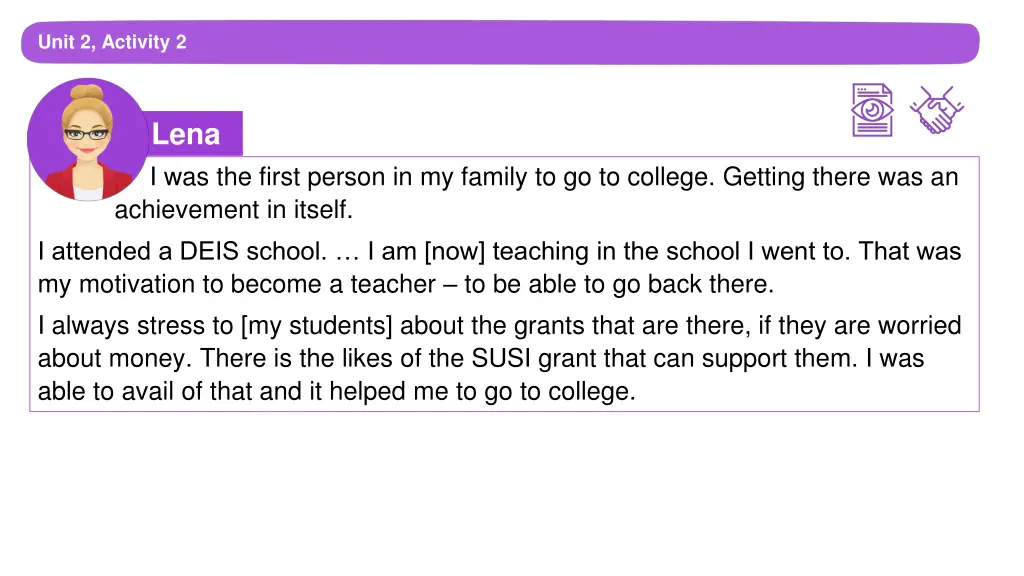Click Lena's avatar portrait
1024x576 pixels.
pyautogui.click(x=88, y=139)
